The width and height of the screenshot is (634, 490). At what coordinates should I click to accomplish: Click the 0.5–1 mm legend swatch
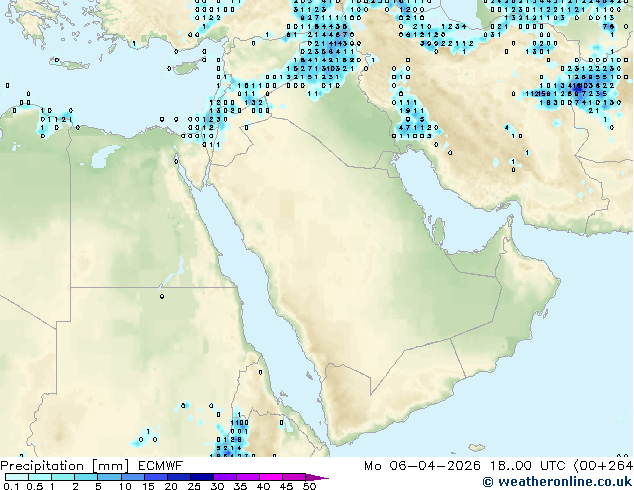pos(40,477)
